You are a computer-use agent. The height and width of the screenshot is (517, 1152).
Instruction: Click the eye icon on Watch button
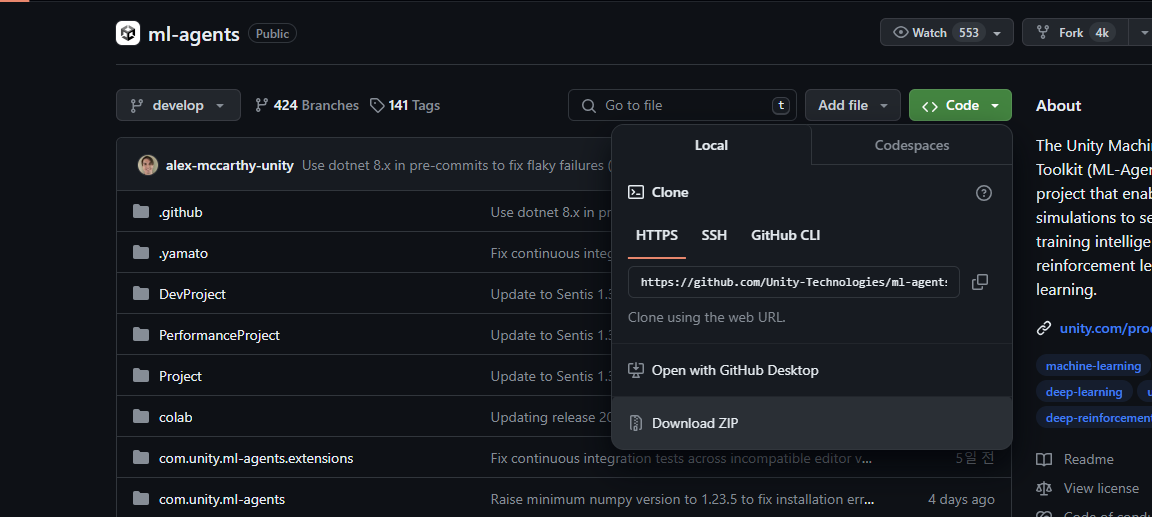[900, 32]
